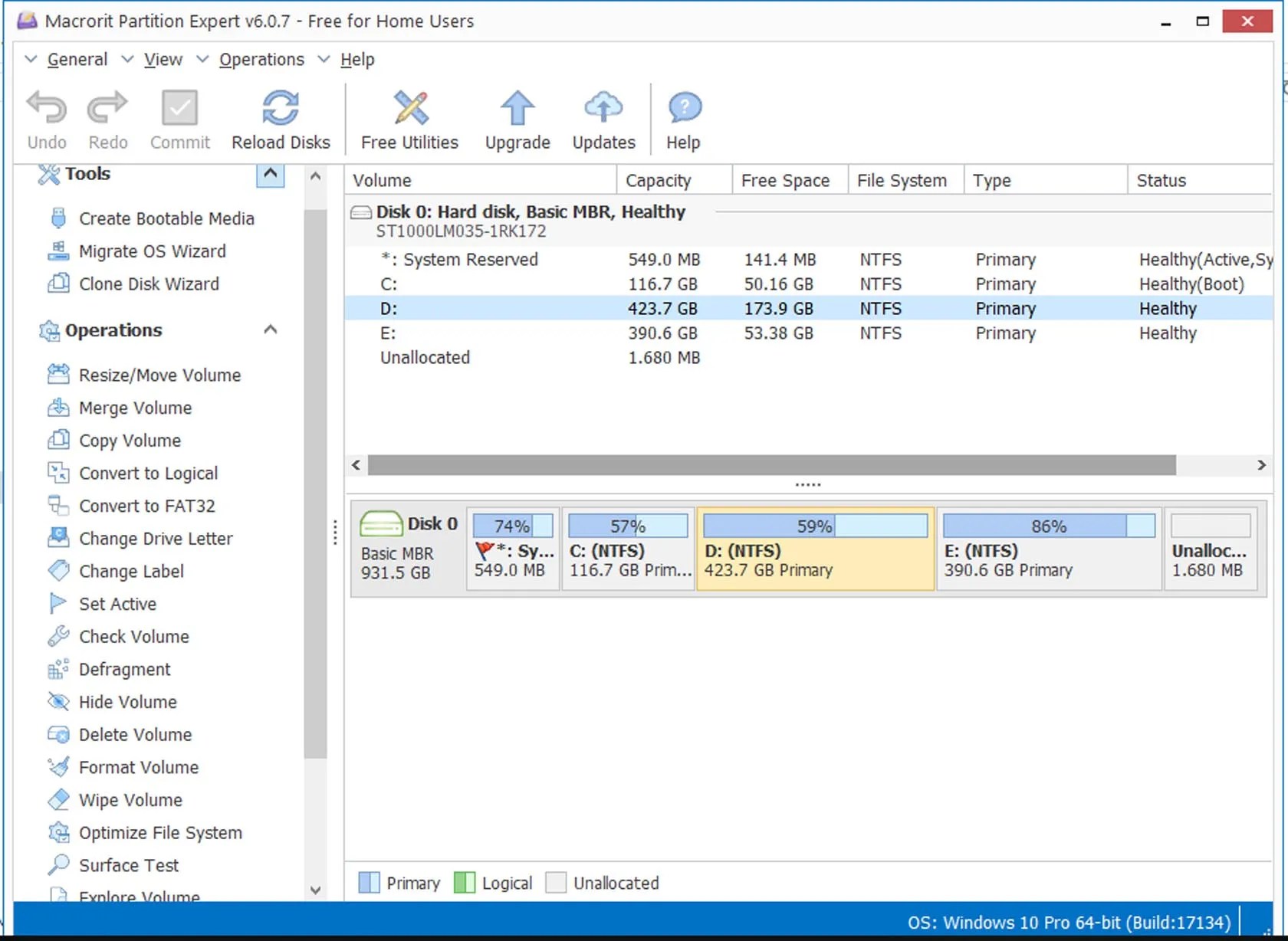This screenshot has height=941, width=1288.
Task: Open the View menu dropdown
Action: [163, 59]
